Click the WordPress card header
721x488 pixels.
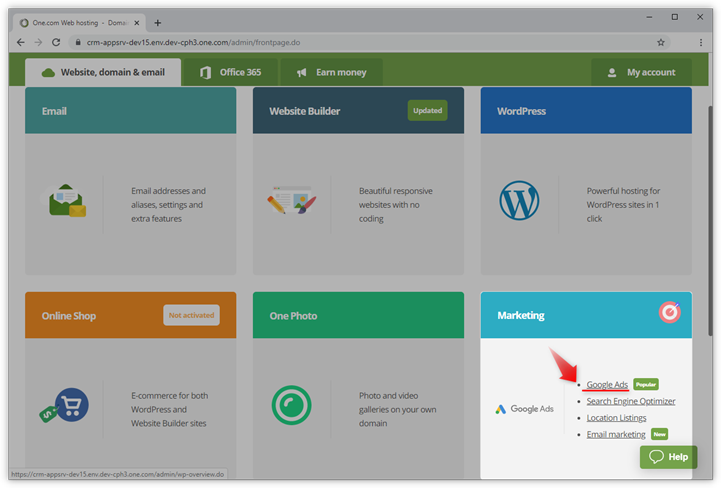(586, 111)
